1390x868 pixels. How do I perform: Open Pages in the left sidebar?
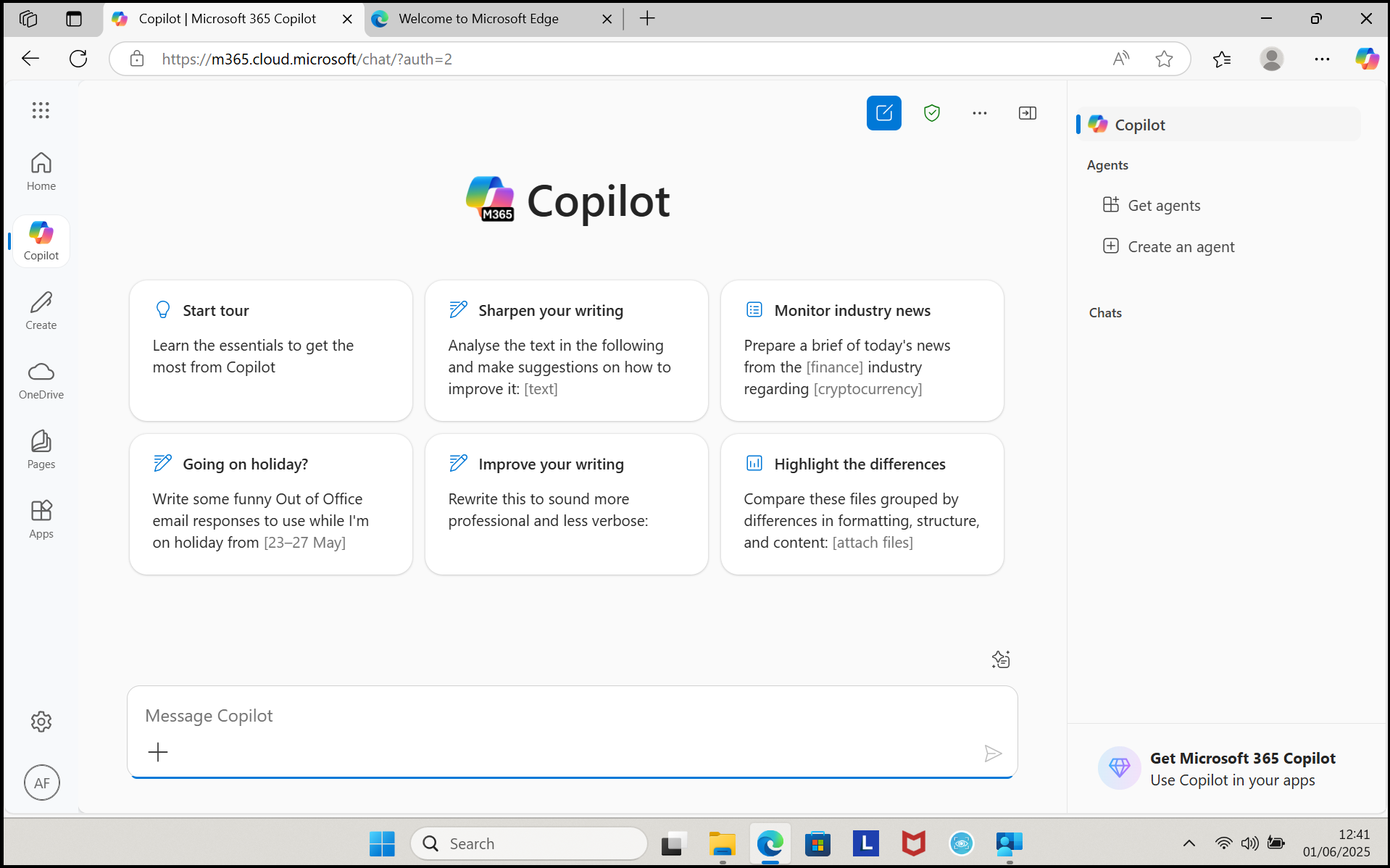click(x=41, y=449)
